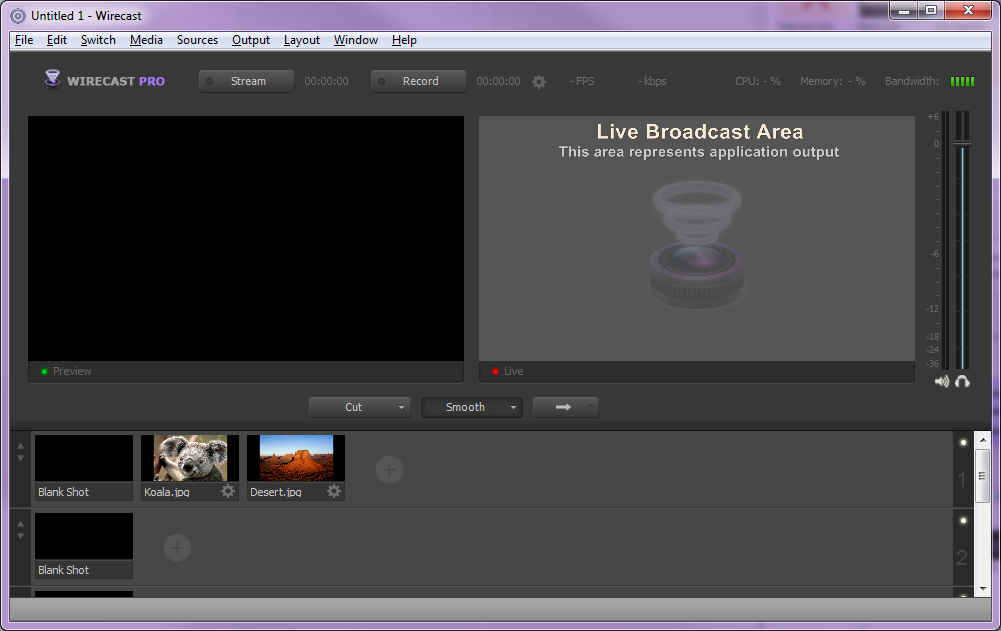Move layer 1 down using arrow

tap(20, 458)
